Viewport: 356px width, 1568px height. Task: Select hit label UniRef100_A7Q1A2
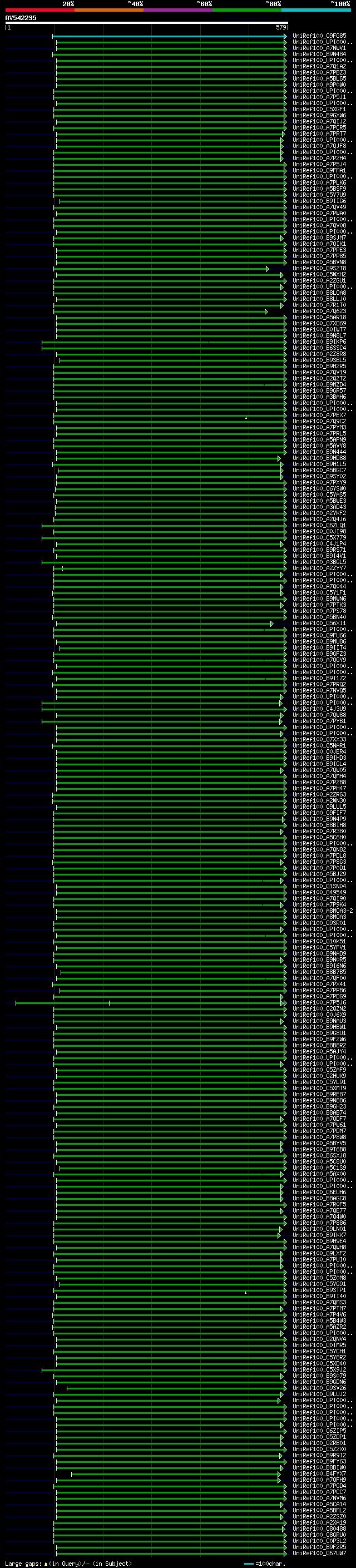tap(319, 66)
